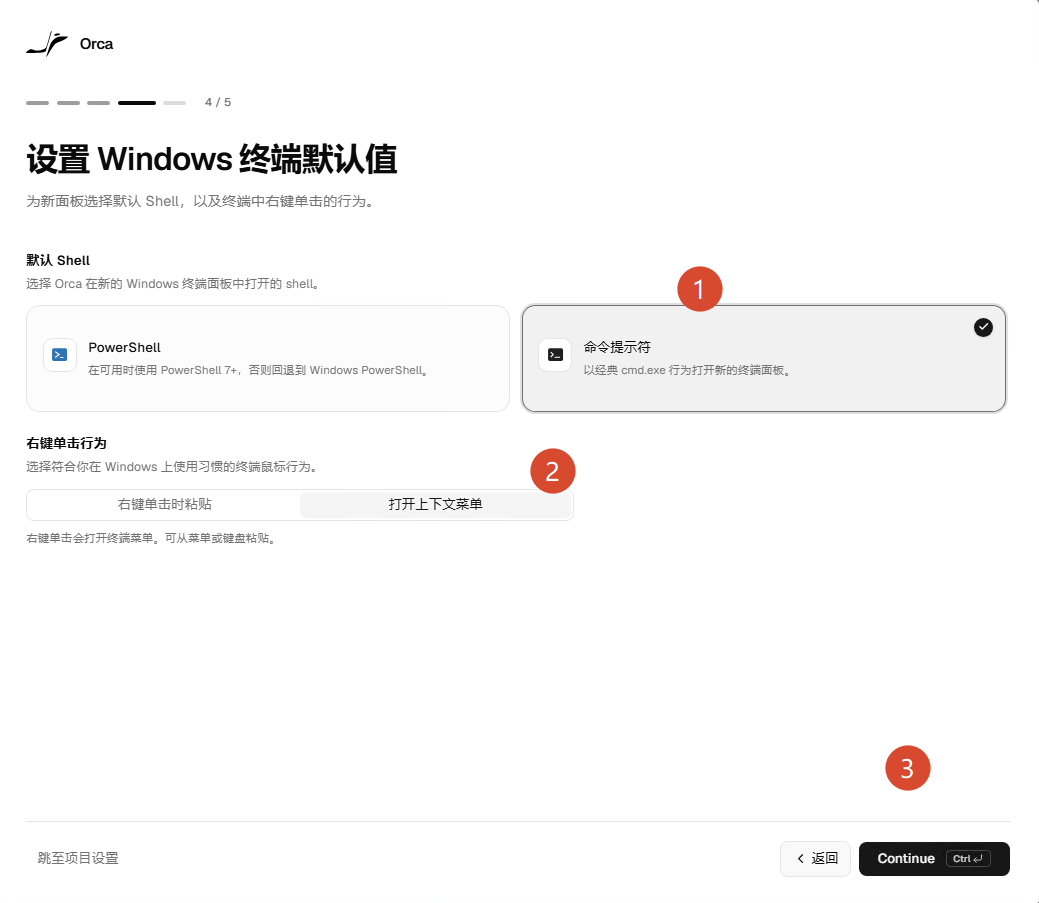Click the 默认 Shell section label
Image resolution: width=1039 pixels, height=903 pixels.
pyautogui.click(x=58, y=260)
